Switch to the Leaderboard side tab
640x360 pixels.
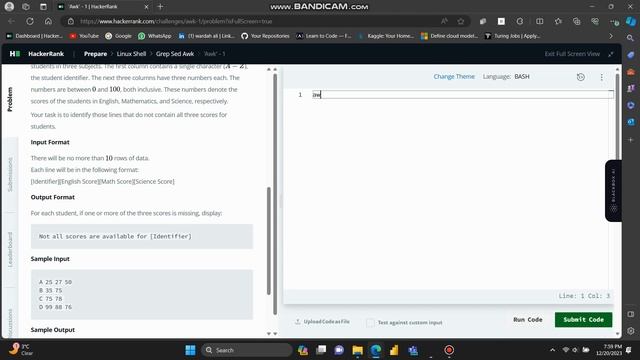click(x=10, y=249)
